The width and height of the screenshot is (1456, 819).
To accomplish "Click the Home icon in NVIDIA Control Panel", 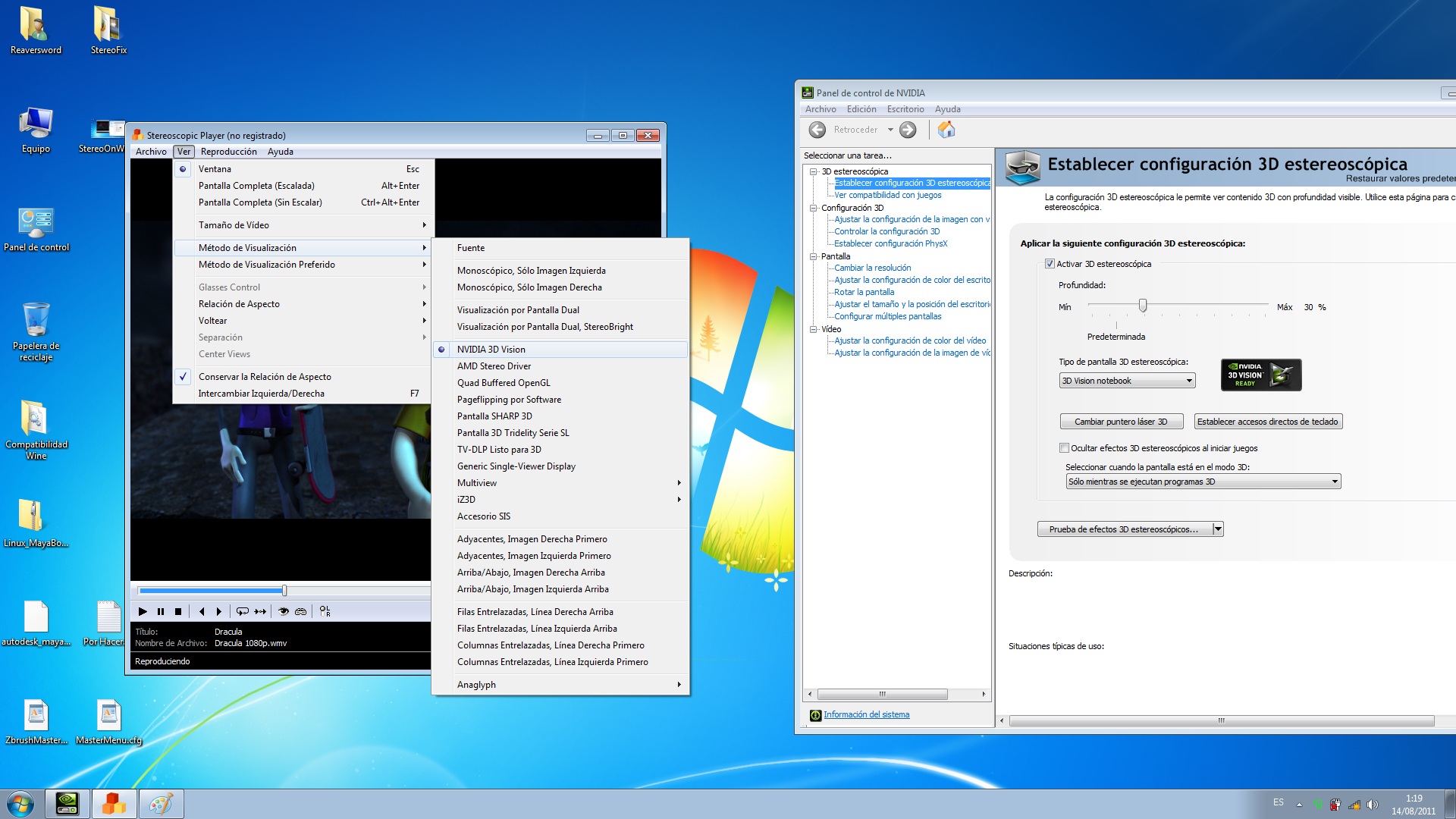I will [946, 130].
